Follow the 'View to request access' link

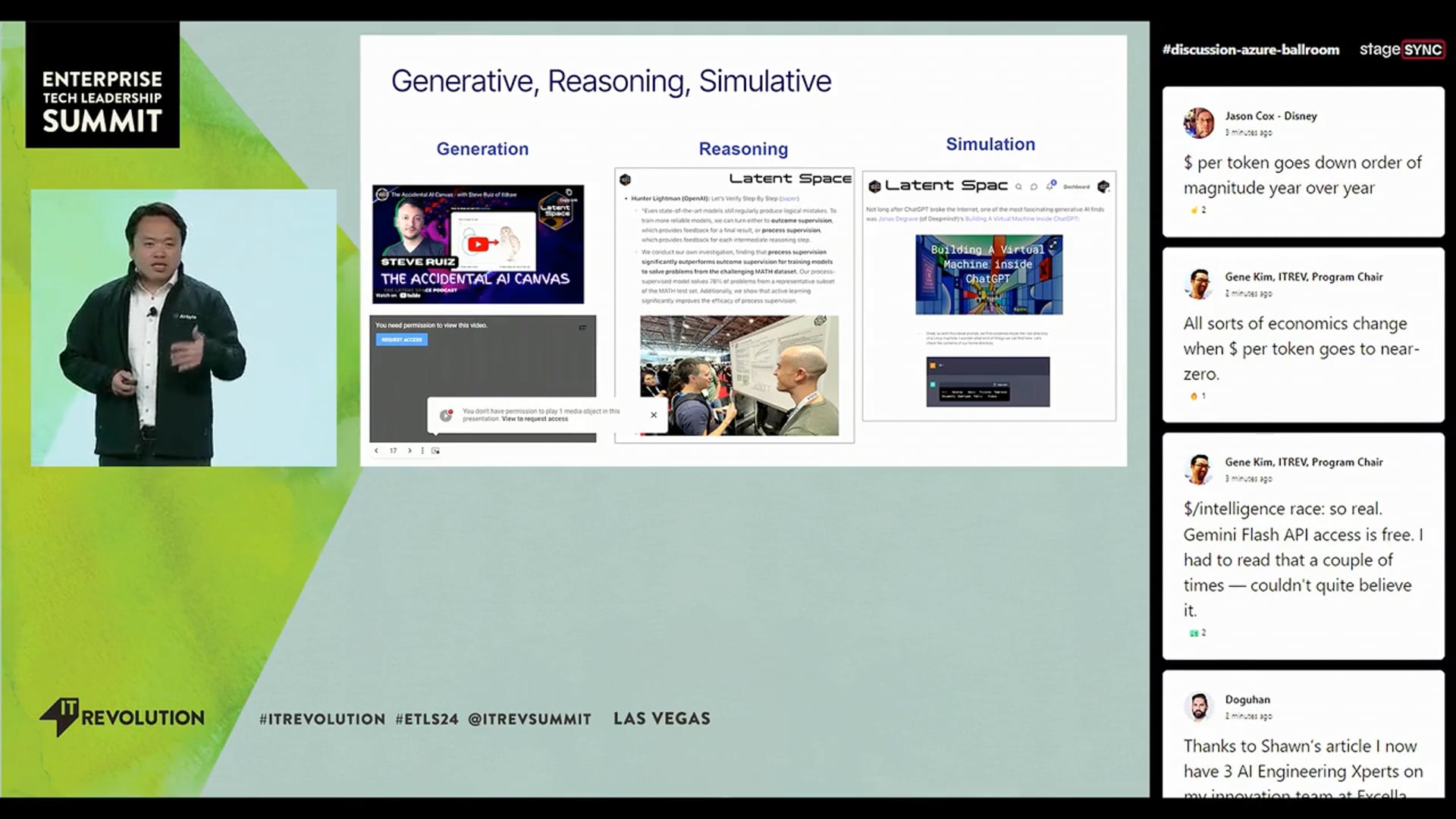535,419
